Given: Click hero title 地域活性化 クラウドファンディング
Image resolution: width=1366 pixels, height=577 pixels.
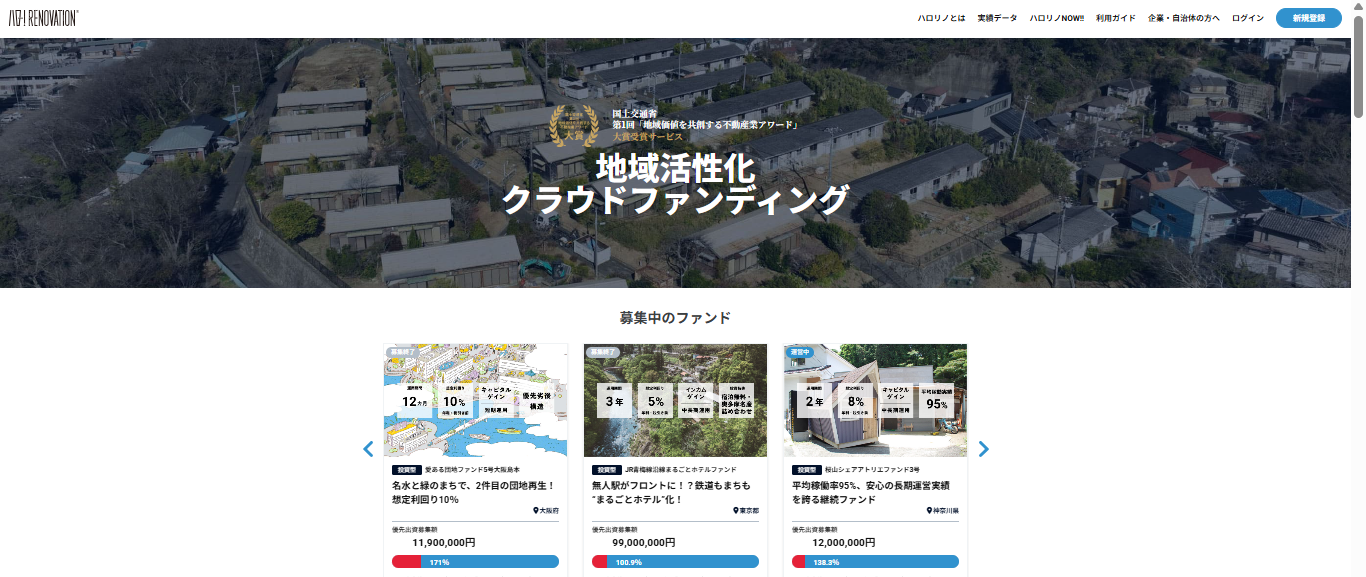Looking at the screenshot, I should tap(675, 183).
